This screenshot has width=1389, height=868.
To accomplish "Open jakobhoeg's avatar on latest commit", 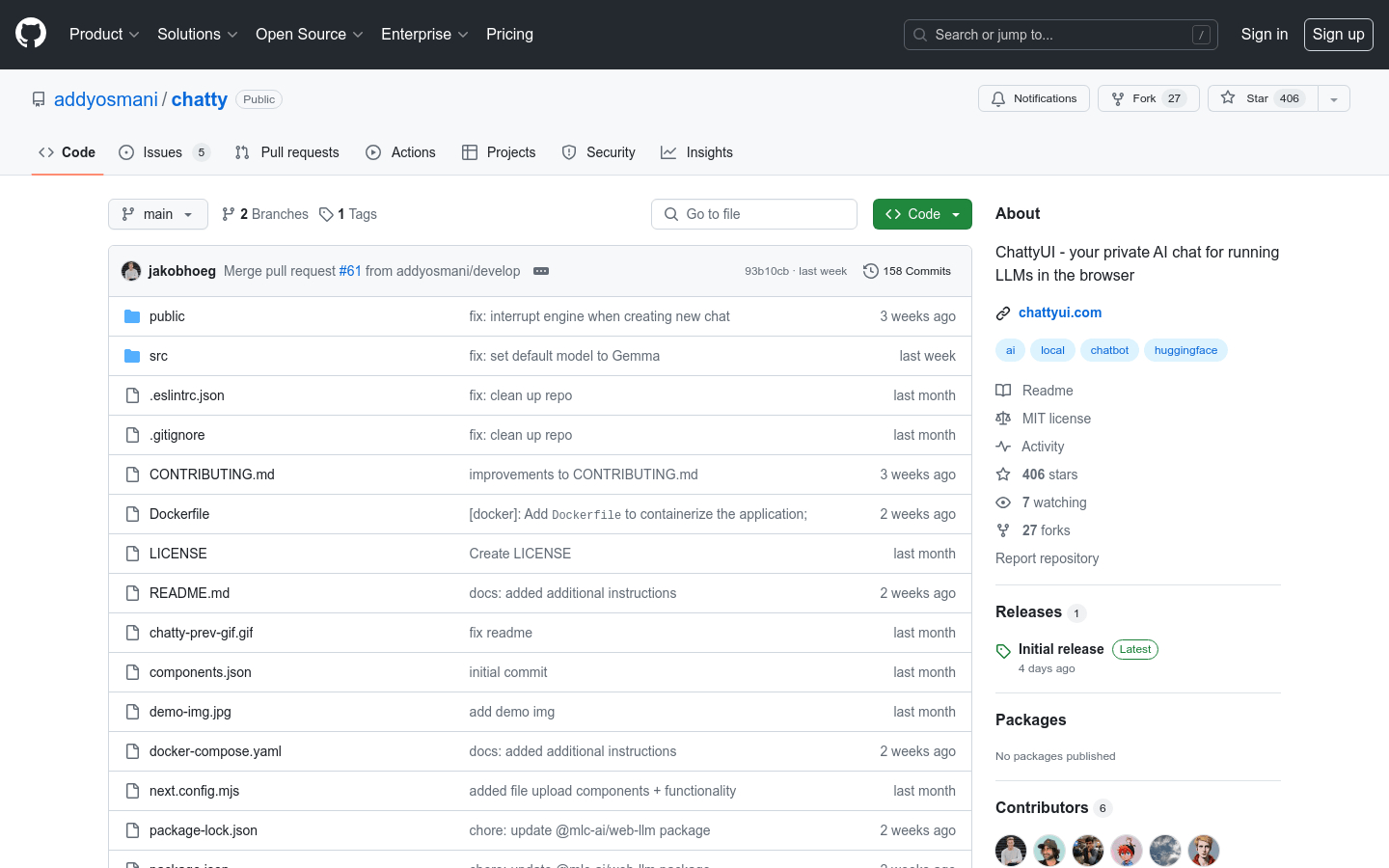I will (131, 271).
